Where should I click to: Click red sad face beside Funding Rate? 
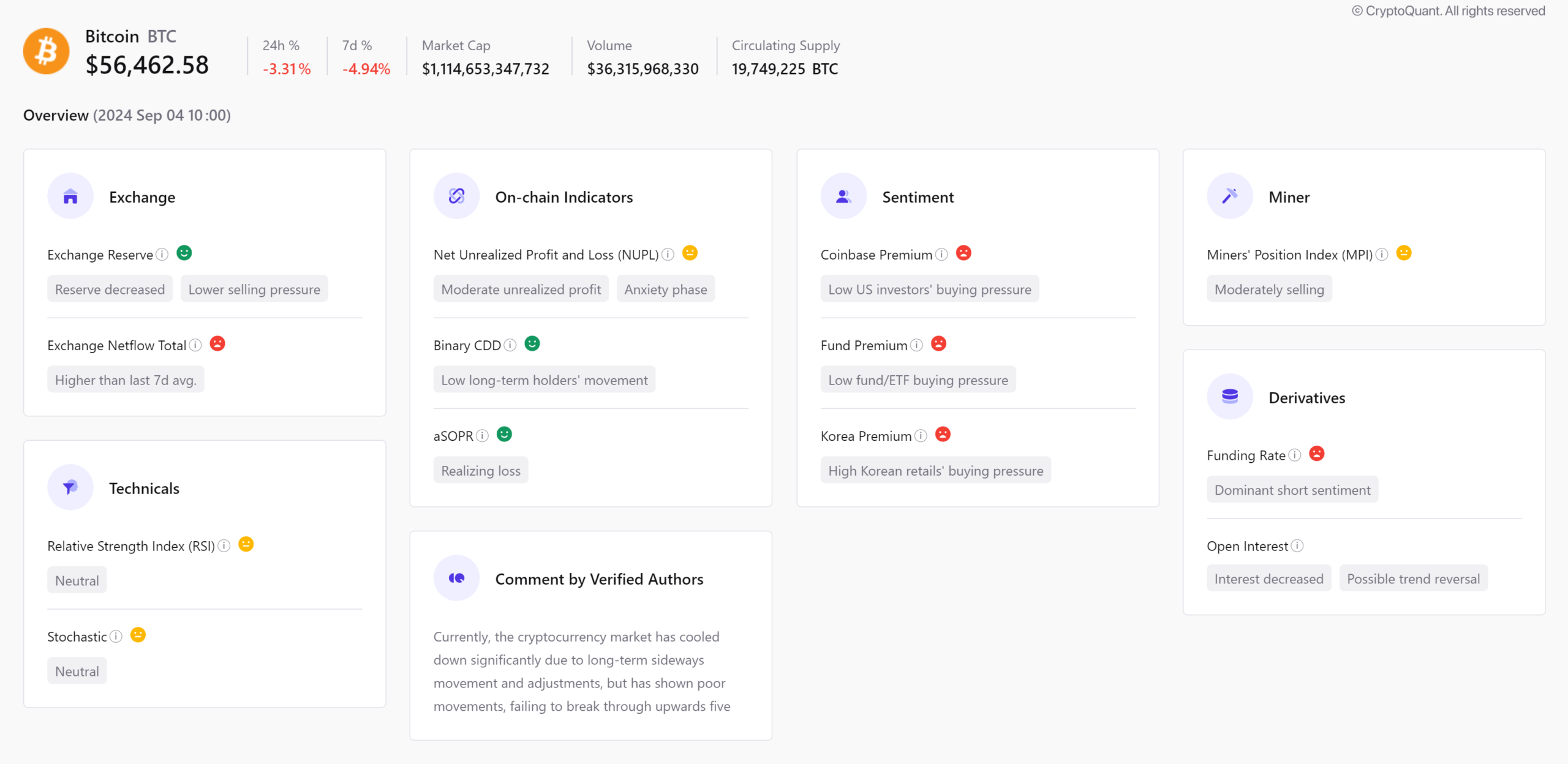pyautogui.click(x=1317, y=454)
